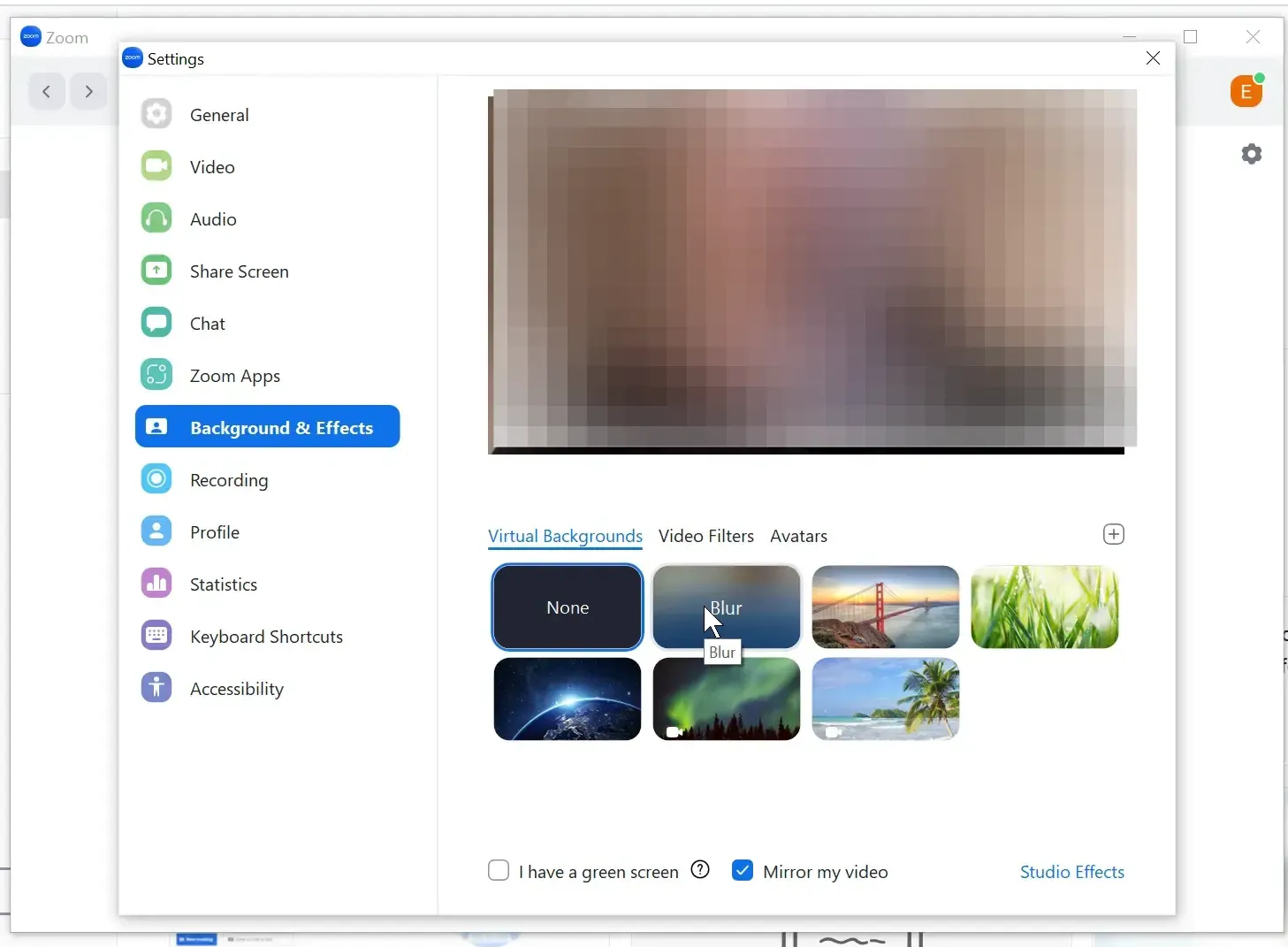The width and height of the screenshot is (1288, 947).
Task: Click the Recording label in the sidebar
Action: point(229,480)
